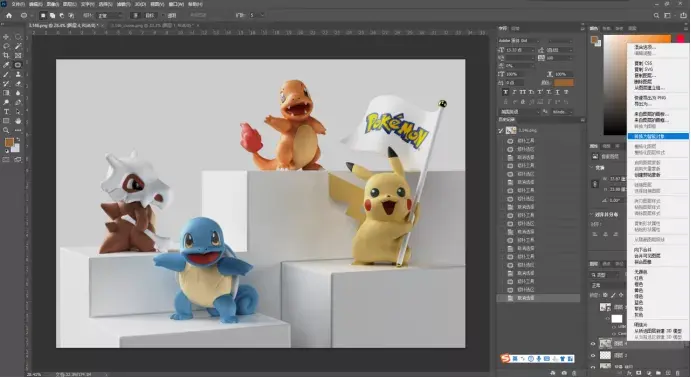Select last 取消选择 history state

click(x=539, y=298)
